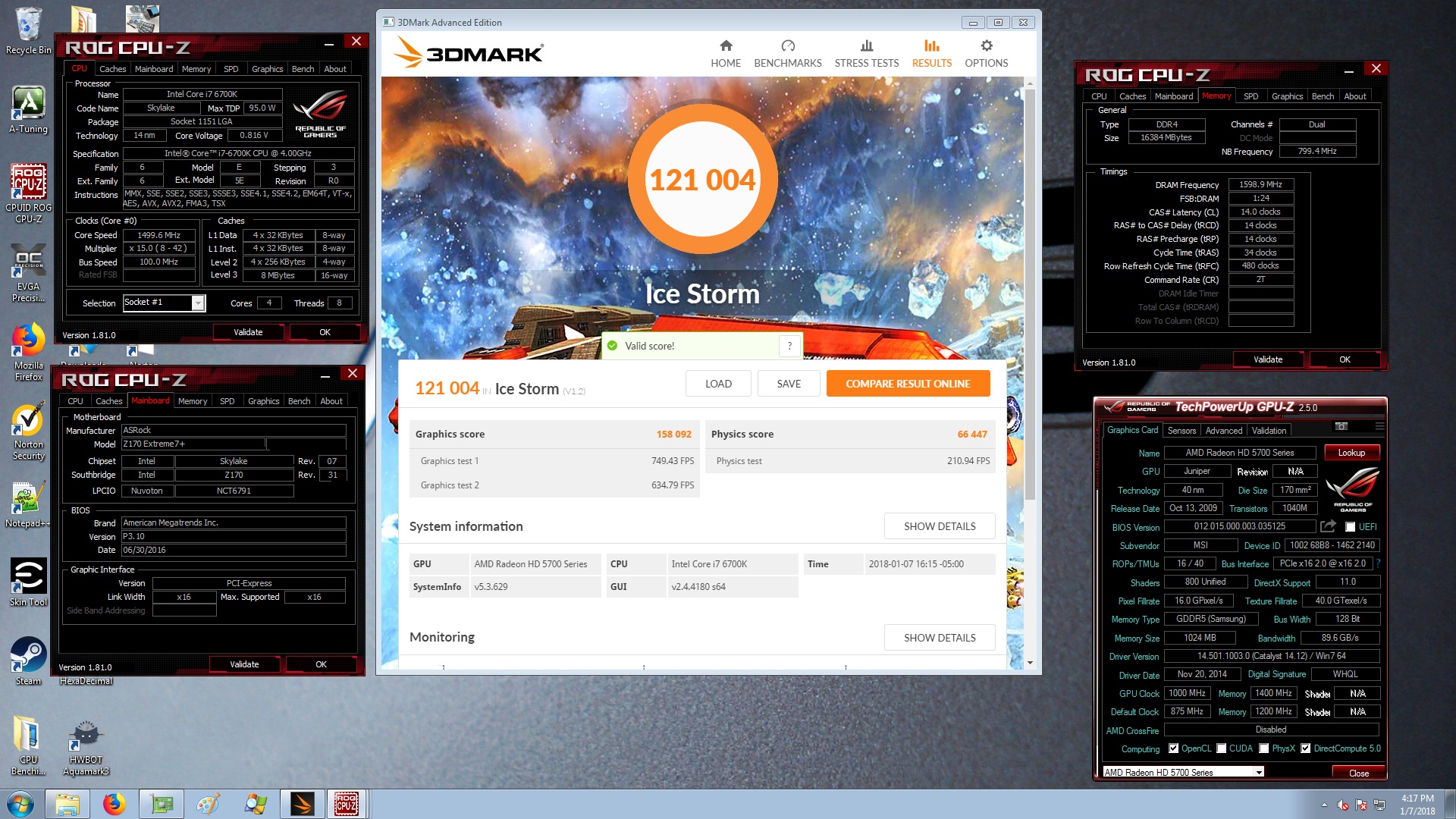Click the valid score help question mark

[x=789, y=346]
